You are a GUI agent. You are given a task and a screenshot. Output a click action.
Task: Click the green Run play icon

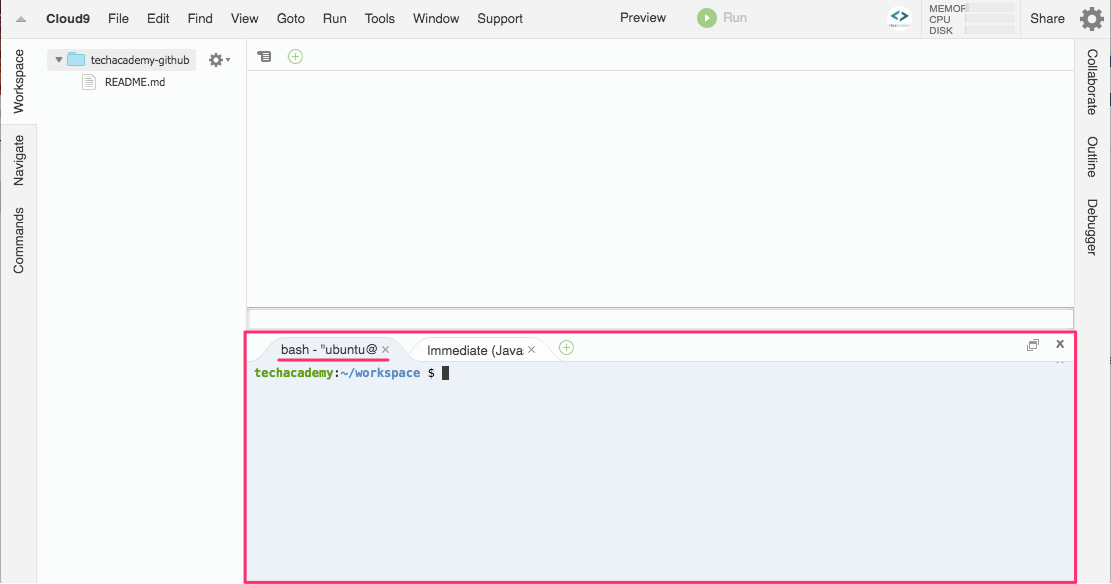tap(707, 18)
